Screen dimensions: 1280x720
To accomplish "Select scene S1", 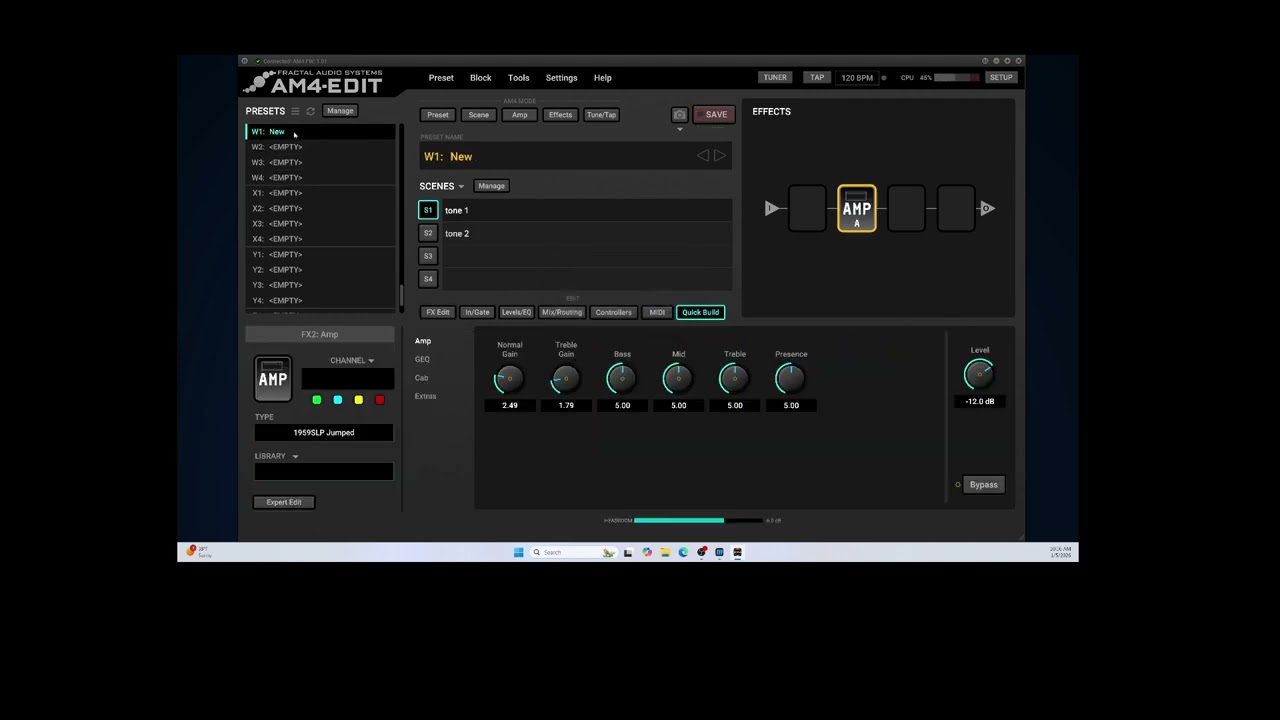I will [x=428, y=210].
